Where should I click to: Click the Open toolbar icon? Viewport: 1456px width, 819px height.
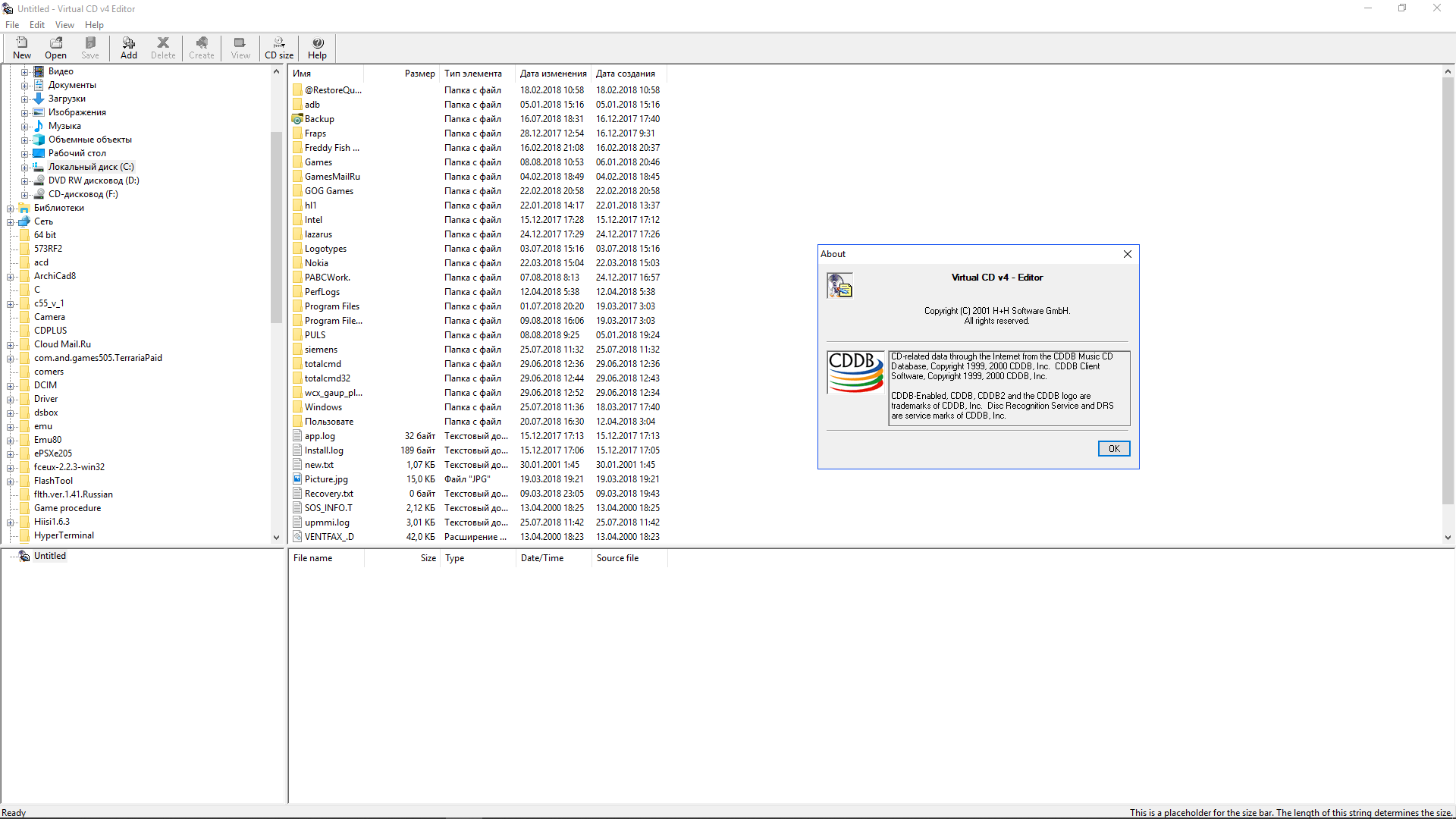[55, 43]
